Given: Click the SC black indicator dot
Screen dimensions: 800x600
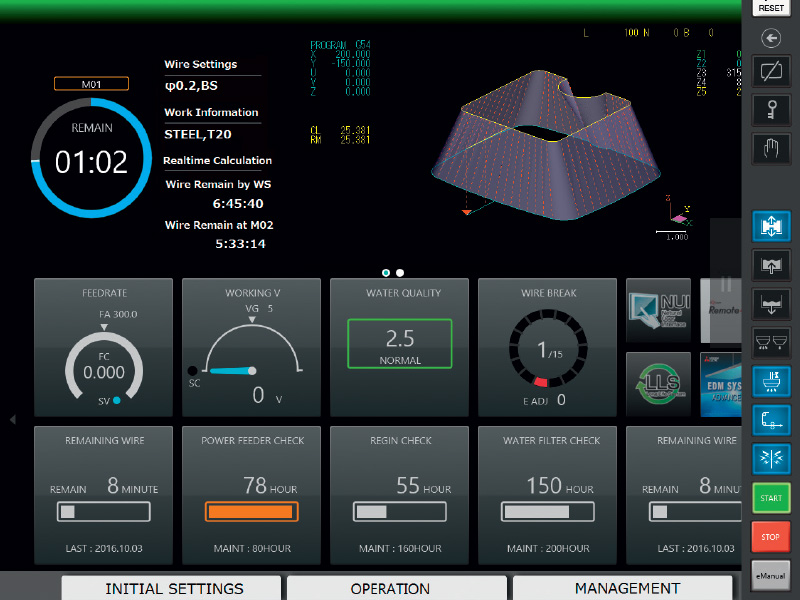Looking at the screenshot, I should click(x=192, y=370).
